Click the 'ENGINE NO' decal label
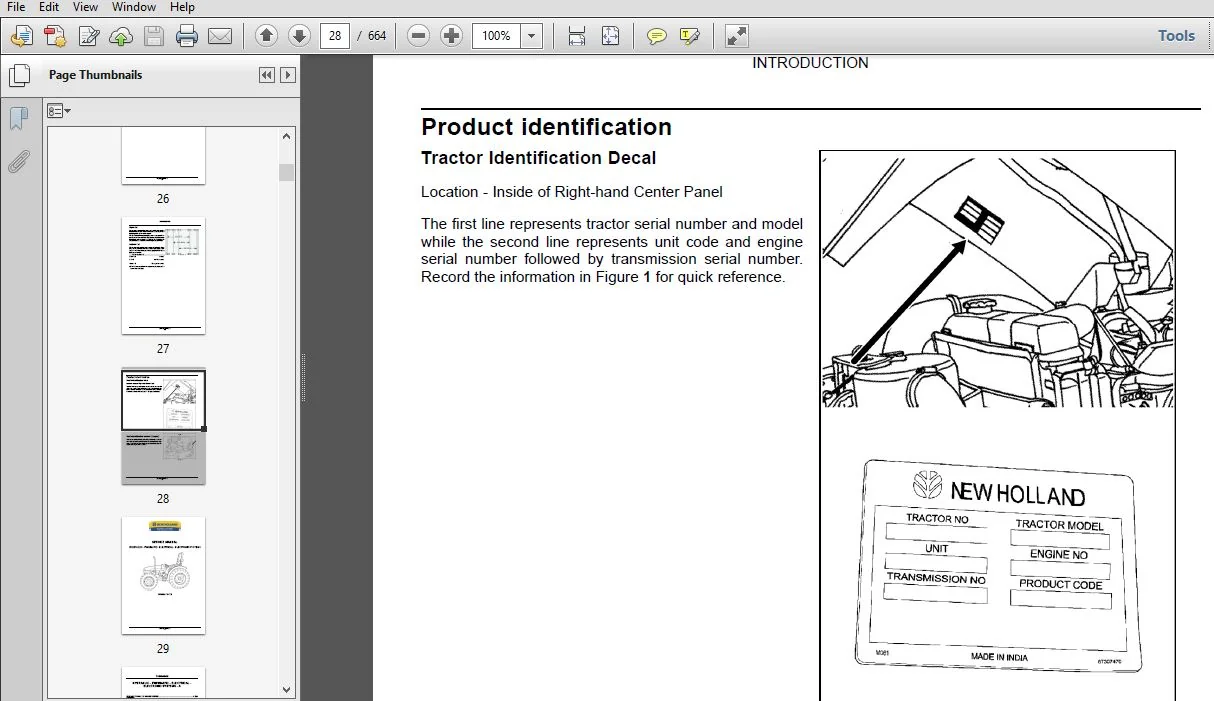1214x701 pixels. coord(1059,554)
